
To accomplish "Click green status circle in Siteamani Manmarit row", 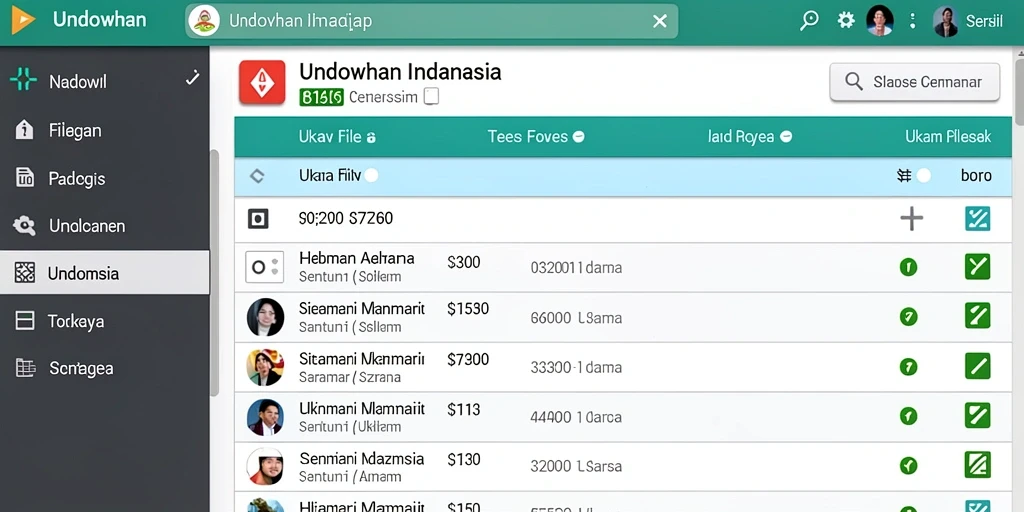I will click(x=908, y=317).
